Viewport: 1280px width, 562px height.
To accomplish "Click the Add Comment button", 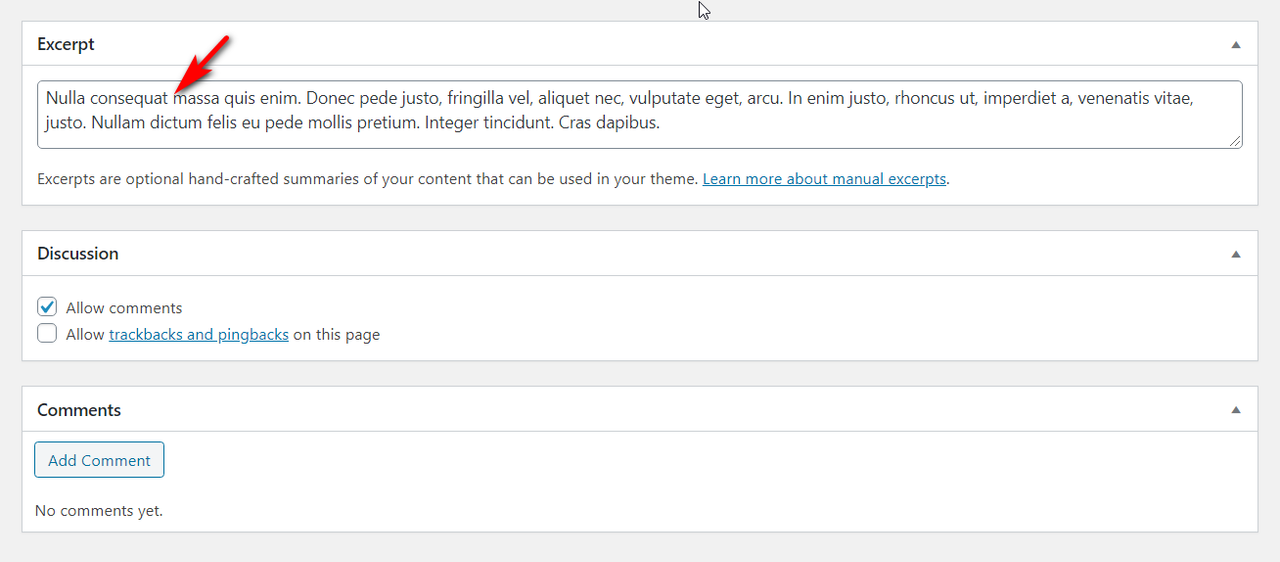I will tap(99, 460).
